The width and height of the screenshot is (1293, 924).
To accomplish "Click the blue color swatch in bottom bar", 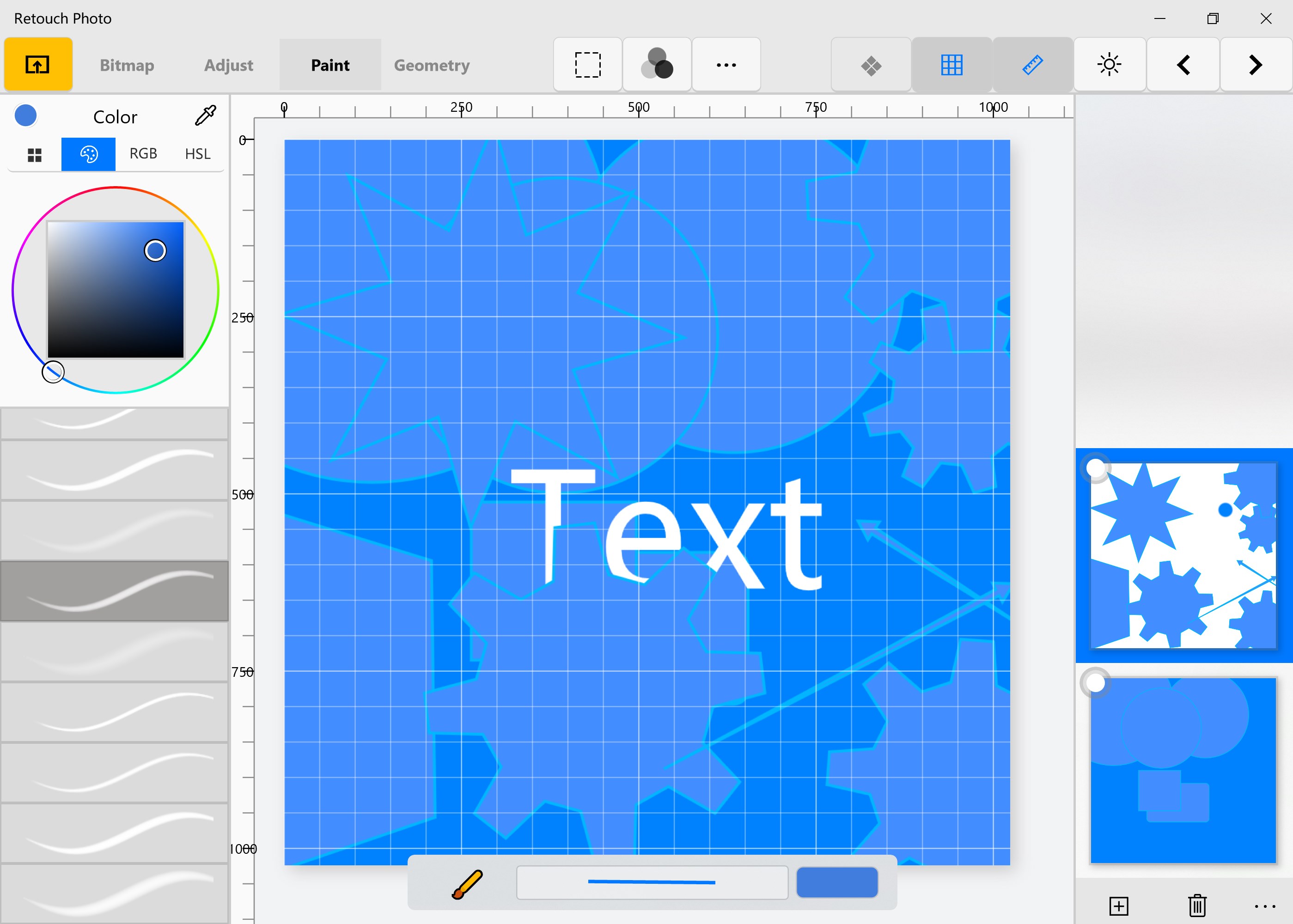I will tap(836, 882).
